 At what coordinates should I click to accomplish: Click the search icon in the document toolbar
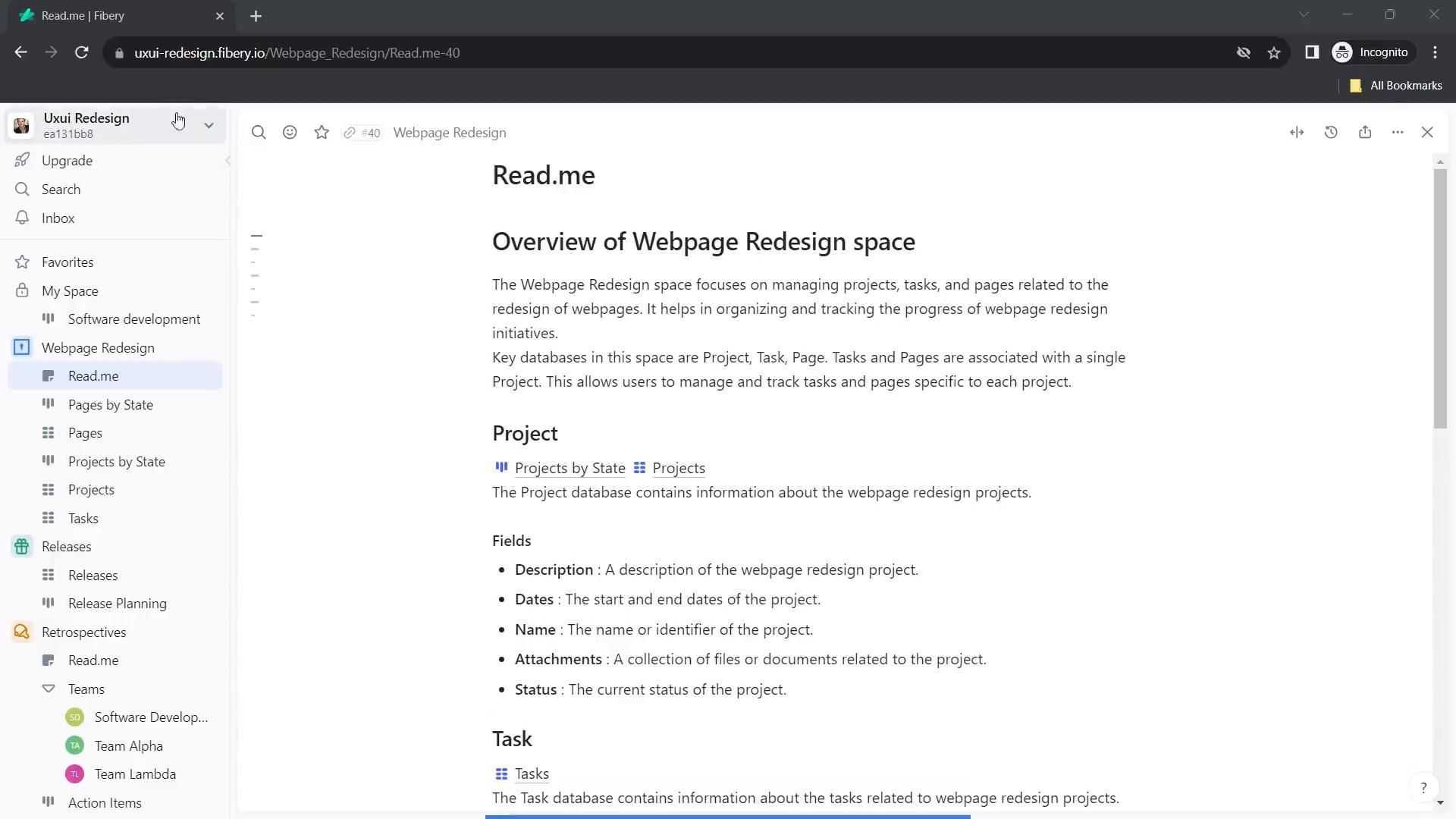(x=259, y=133)
